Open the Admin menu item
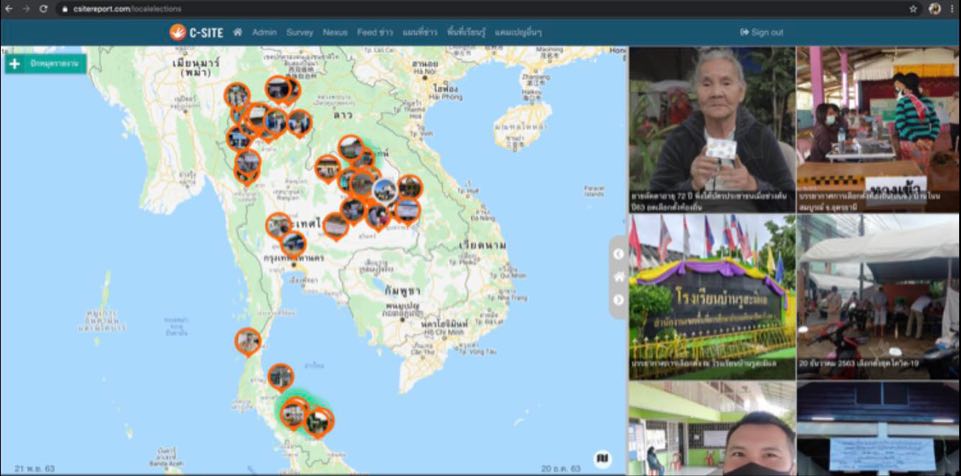The image size is (961, 476). (x=264, y=32)
